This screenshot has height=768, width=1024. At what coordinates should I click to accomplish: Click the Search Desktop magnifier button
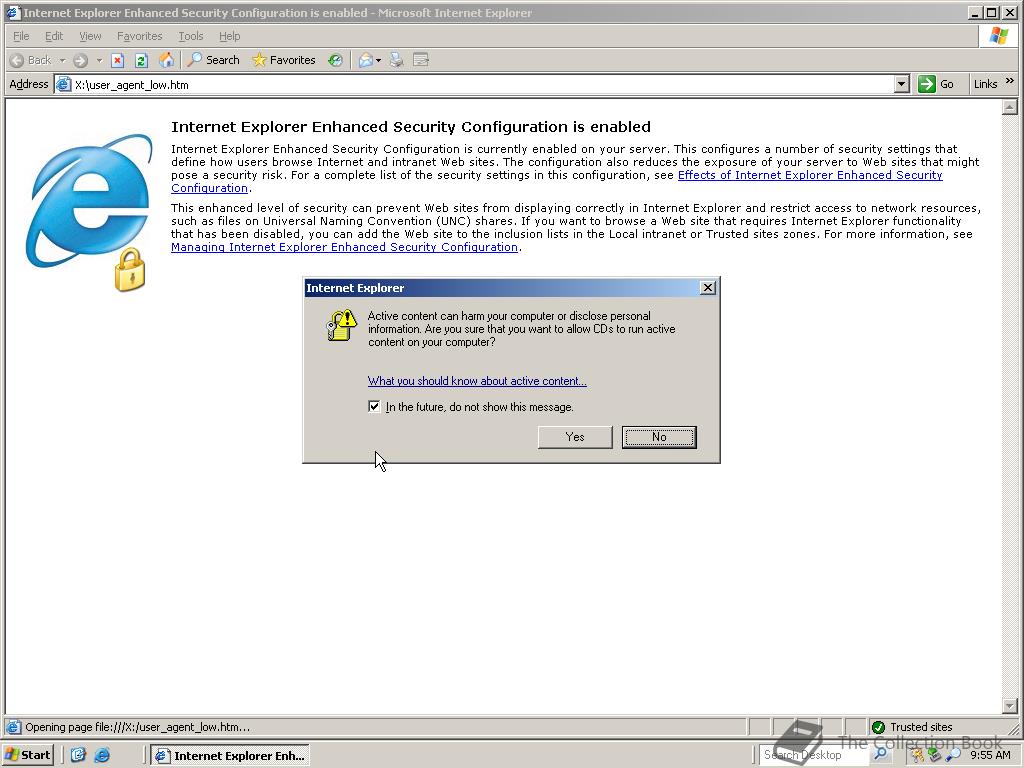pyautogui.click(x=880, y=754)
